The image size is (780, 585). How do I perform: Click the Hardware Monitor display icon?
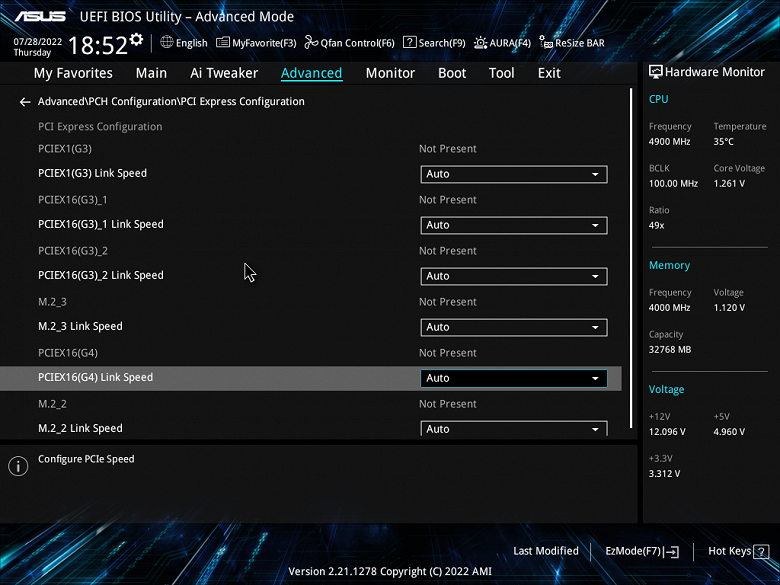(656, 72)
